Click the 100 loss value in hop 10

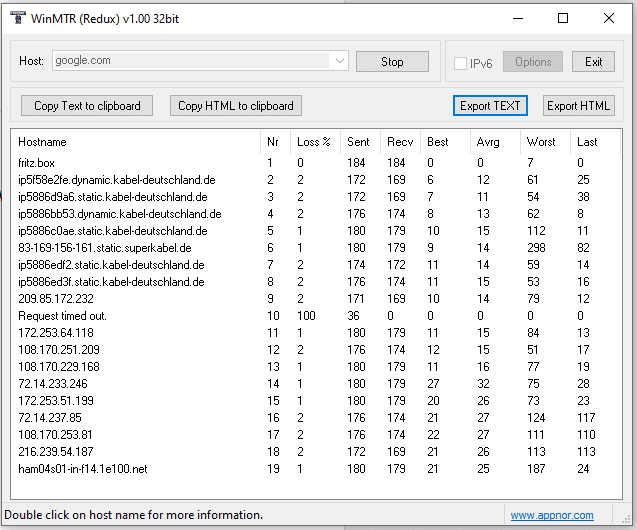click(x=306, y=316)
